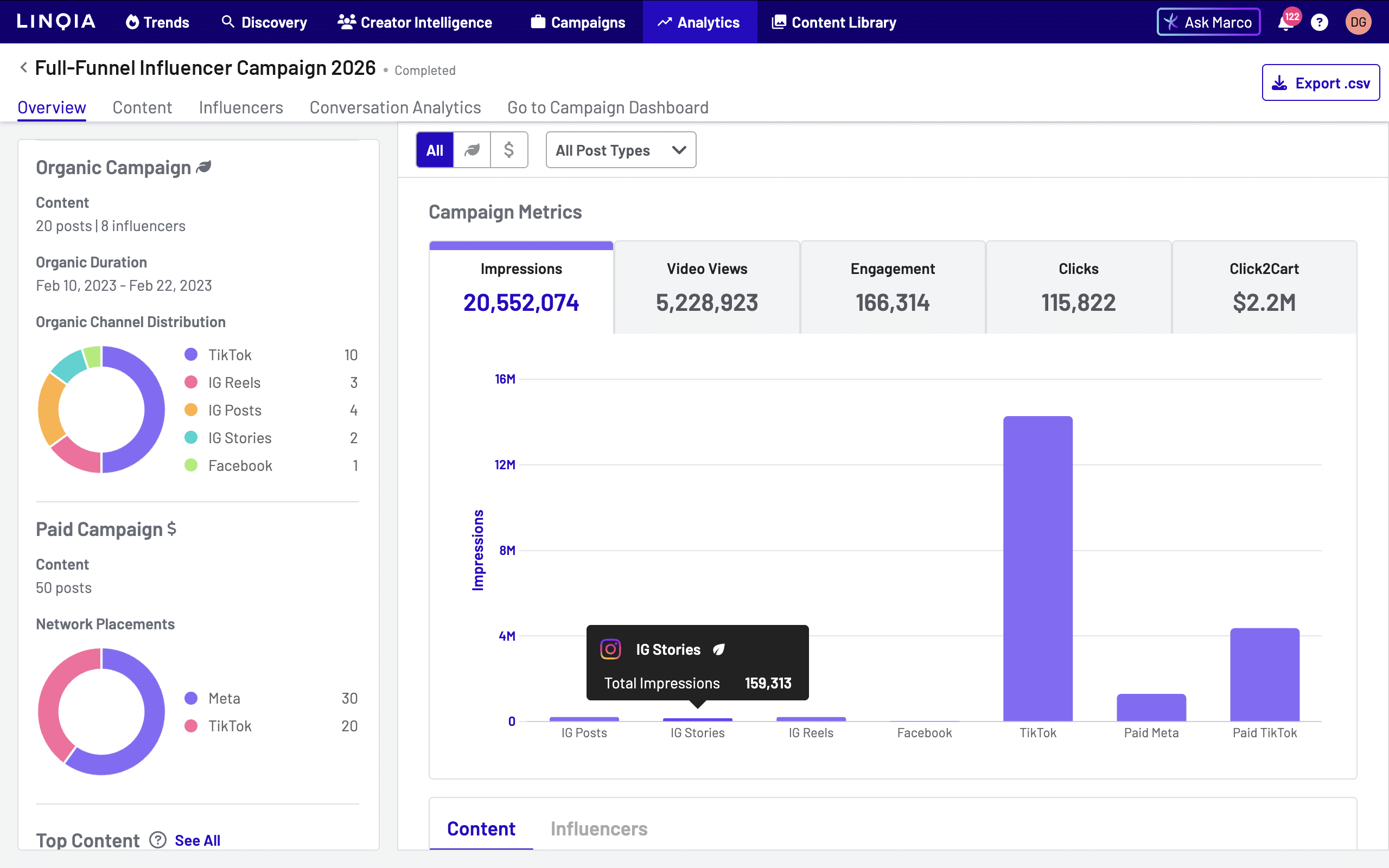
Task: Filter by organic leaf icon toggle
Action: [472, 150]
